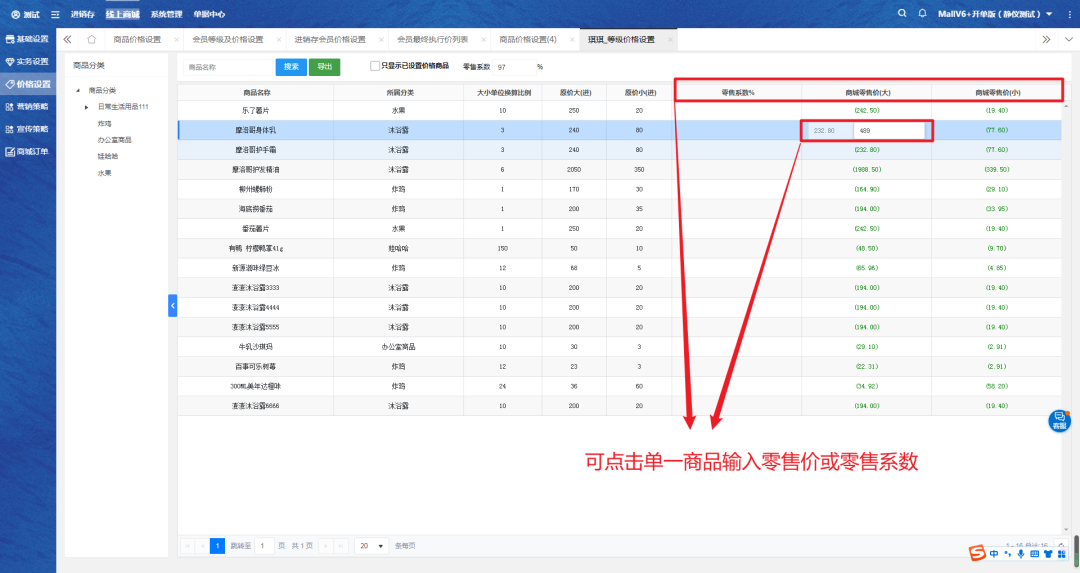Open the notification bell

(921, 14)
